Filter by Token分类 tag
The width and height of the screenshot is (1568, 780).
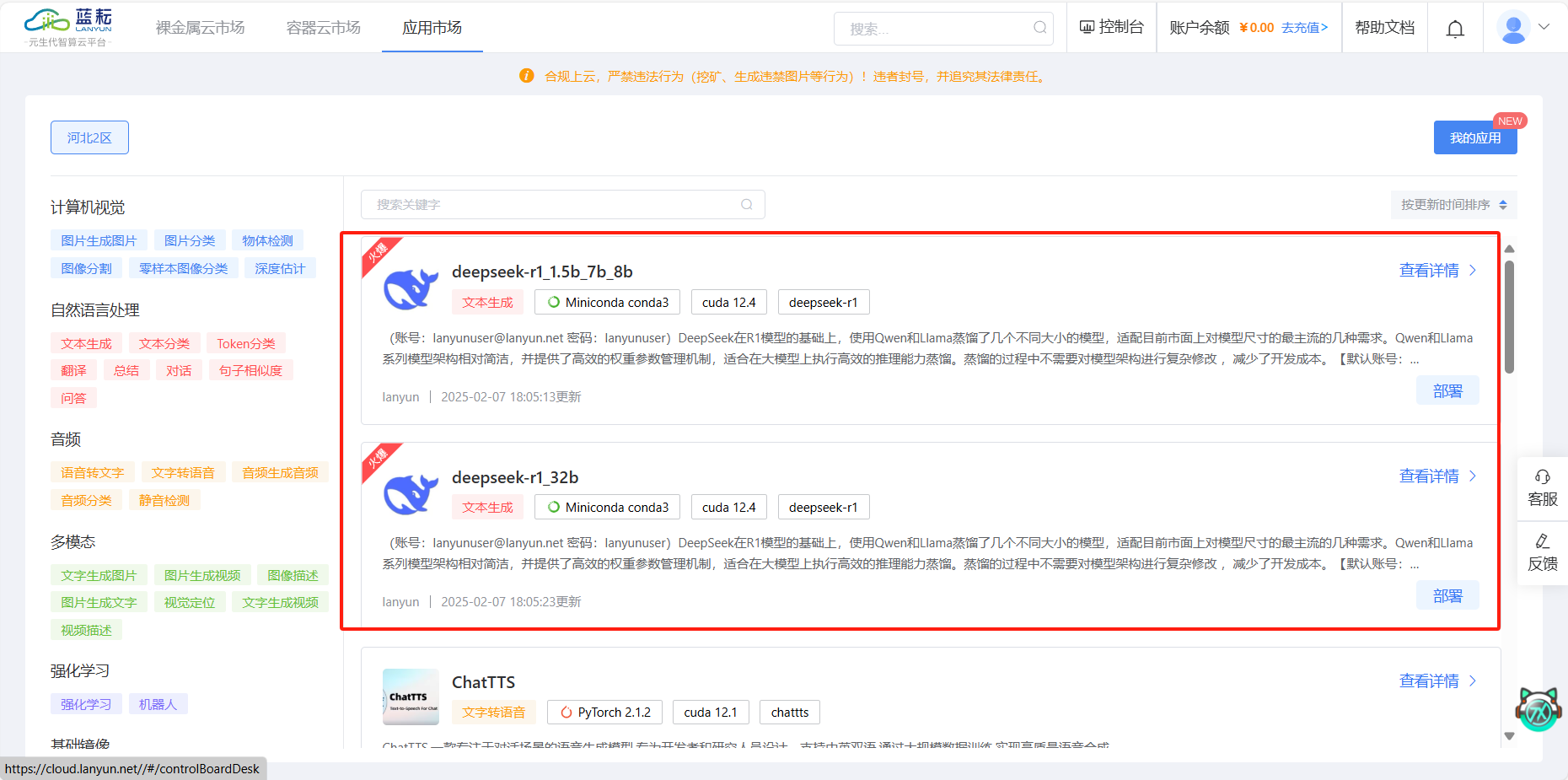coord(246,344)
